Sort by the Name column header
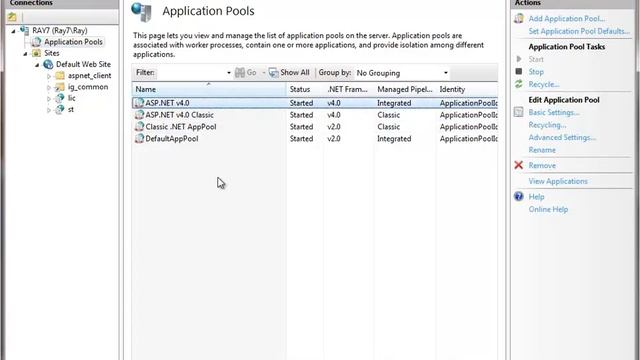 tap(209, 89)
